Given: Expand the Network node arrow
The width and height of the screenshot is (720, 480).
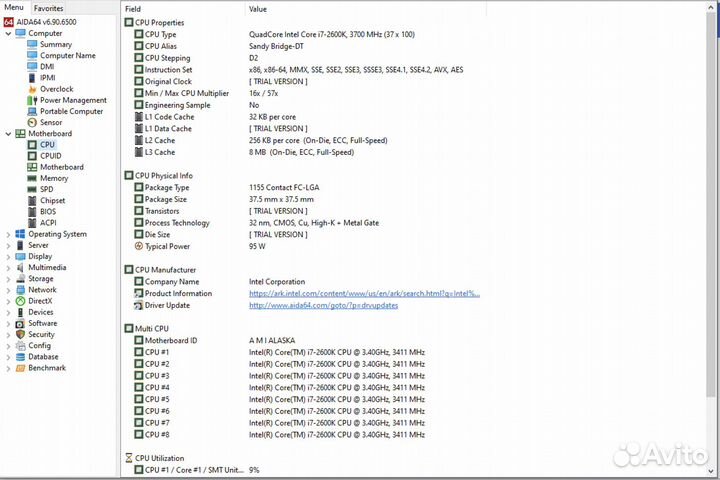Looking at the screenshot, I should (x=8, y=290).
